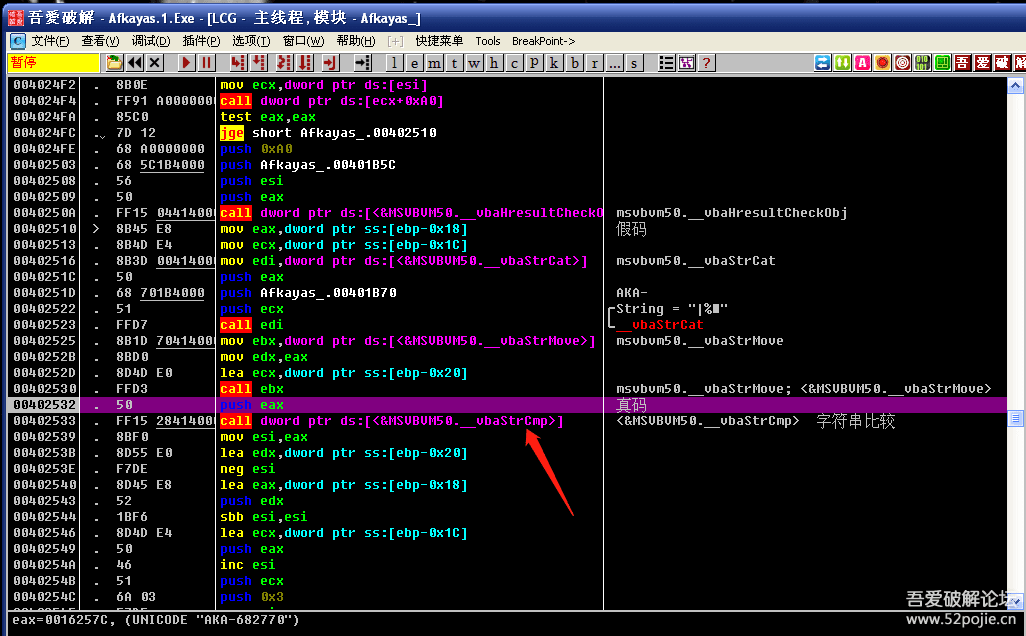Click the Step over toolbar icon
The image size is (1026, 636).
pyautogui.click(x=260, y=63)
